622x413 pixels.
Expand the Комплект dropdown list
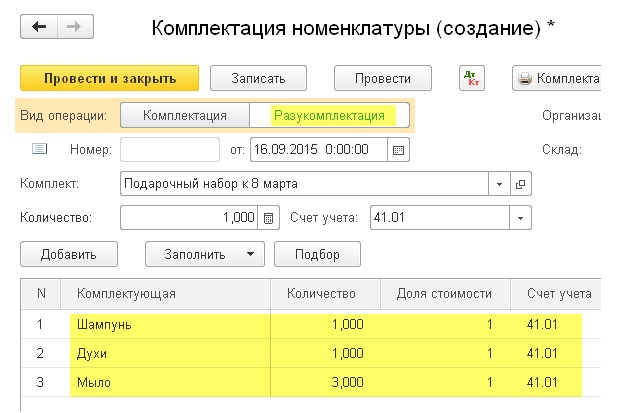pyautogui.click(x=499, y=184)
